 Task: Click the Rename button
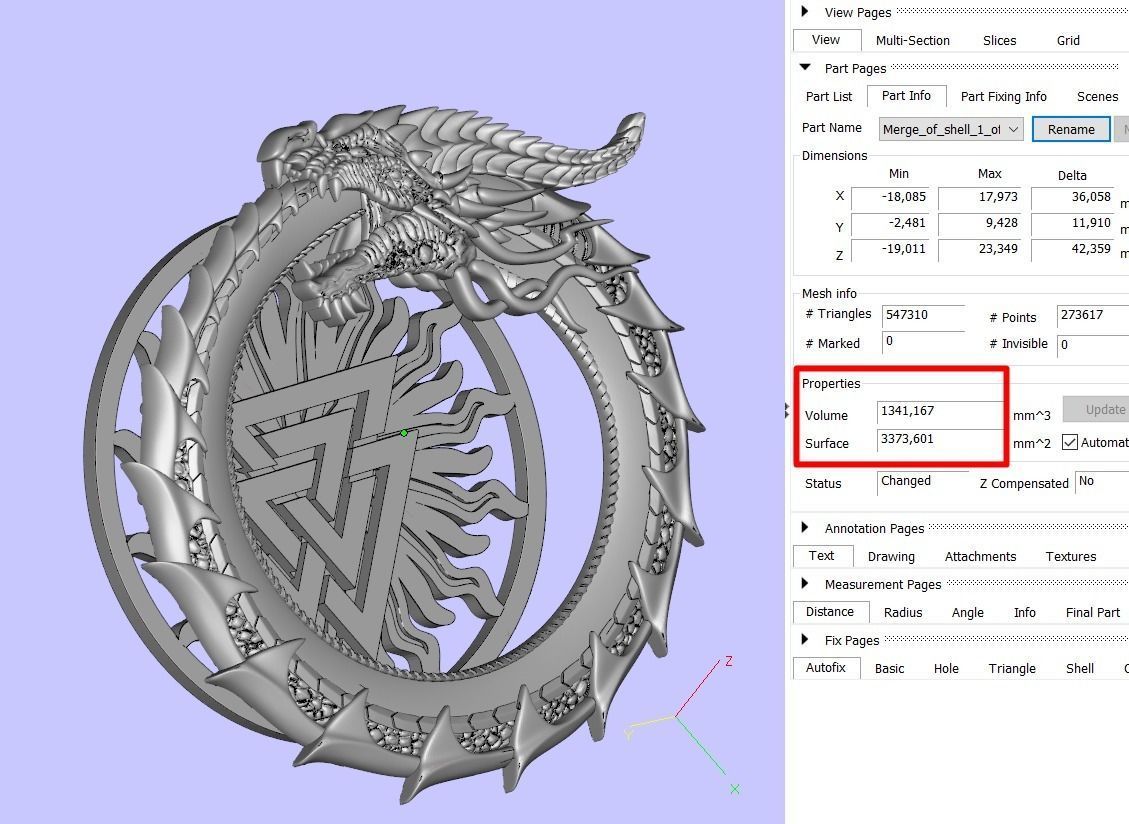(1071, 130)
